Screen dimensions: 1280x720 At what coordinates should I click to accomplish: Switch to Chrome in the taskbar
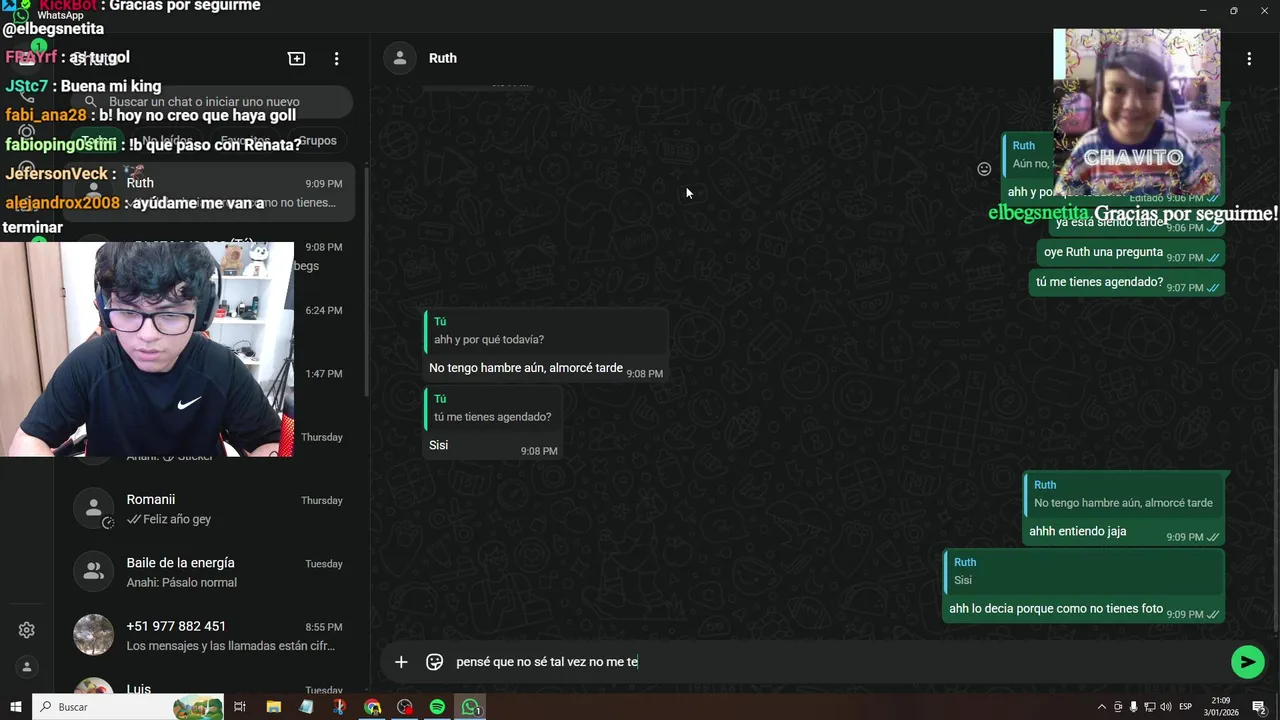point(372,707)
